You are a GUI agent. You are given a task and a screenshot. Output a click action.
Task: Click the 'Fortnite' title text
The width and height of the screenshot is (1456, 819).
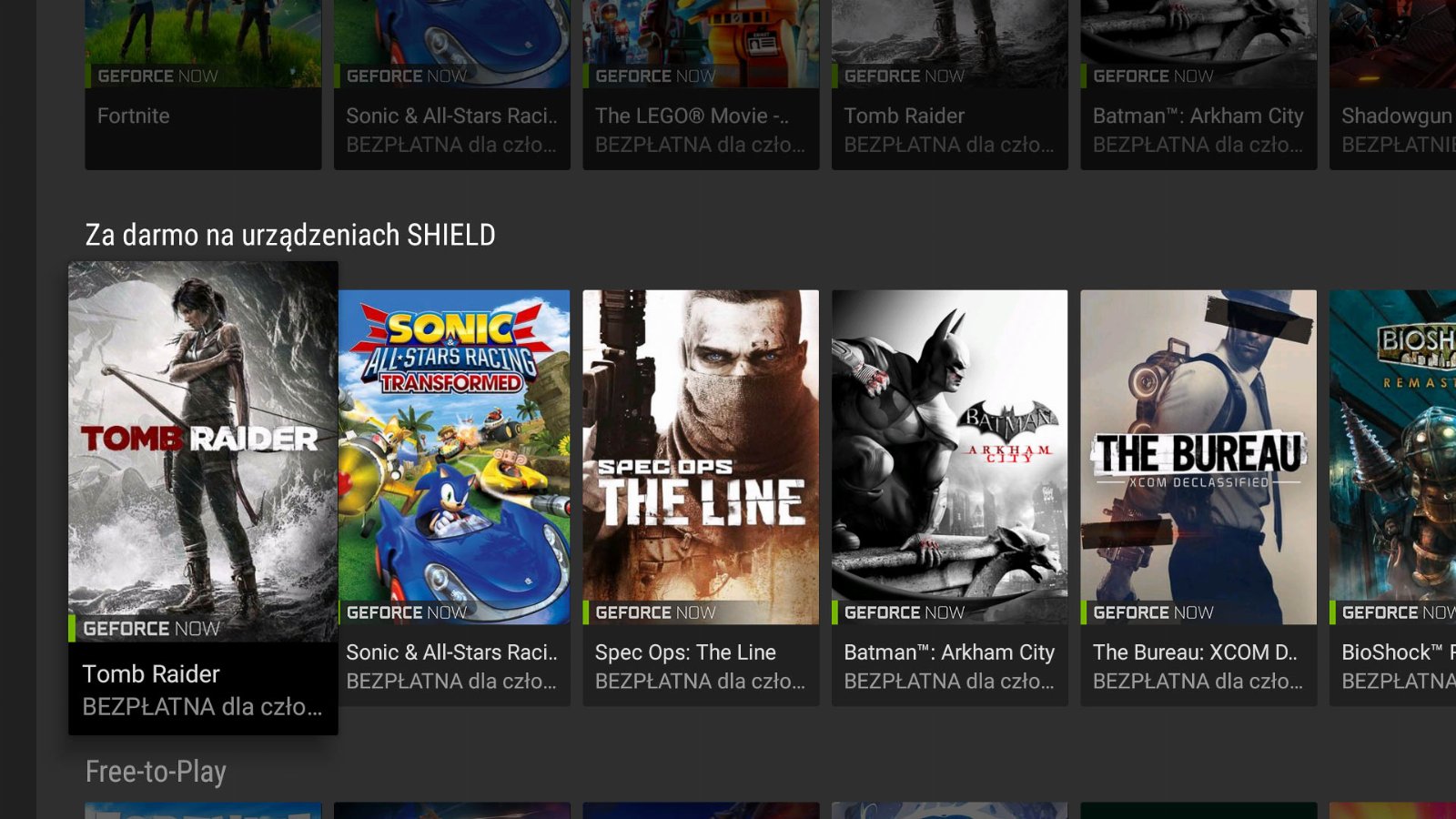click(x=134, y=116)
